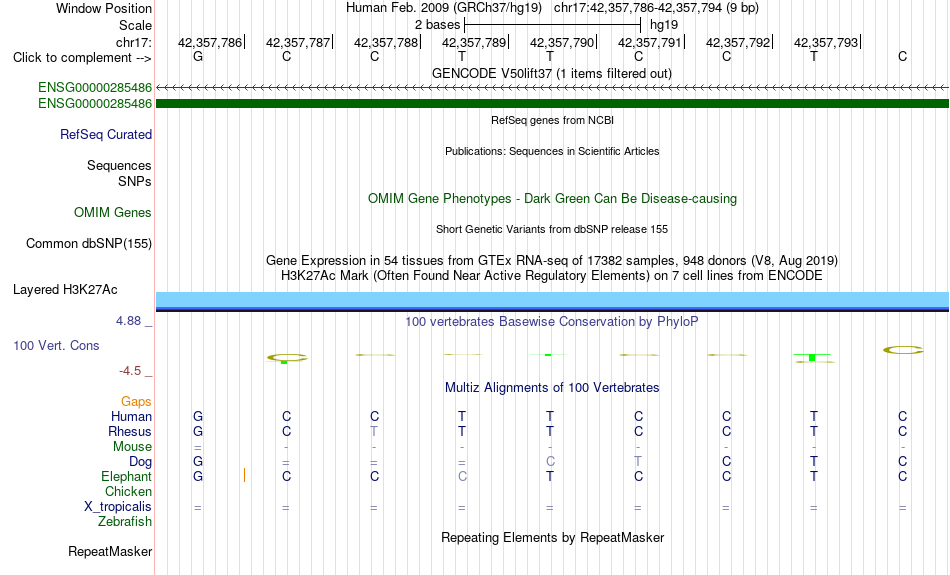Select the SNPs track label
The width and height of the screenshot is (950, 575).
(x=135, y=181)
